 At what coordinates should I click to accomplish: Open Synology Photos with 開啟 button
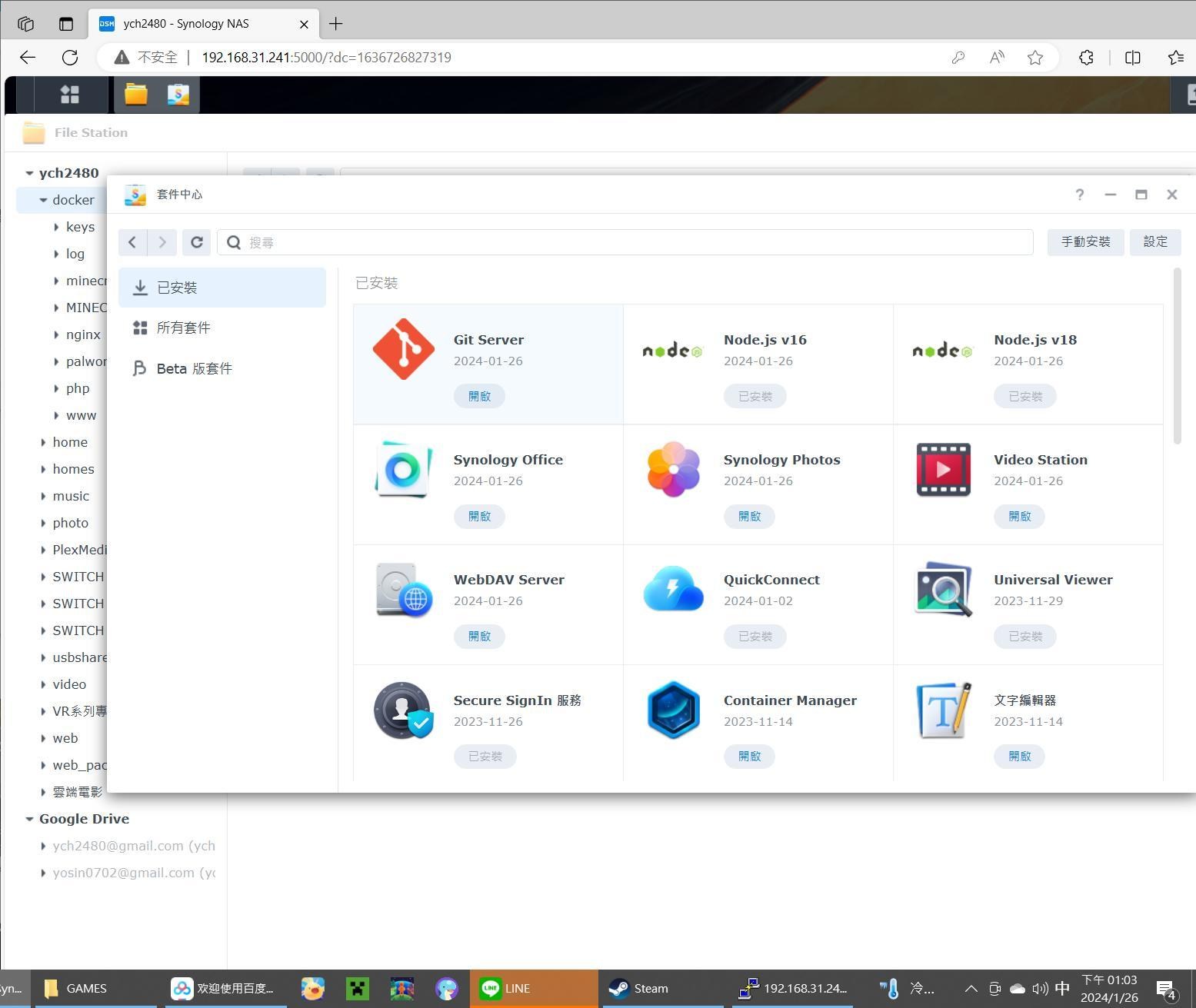[x=749, y=516]
